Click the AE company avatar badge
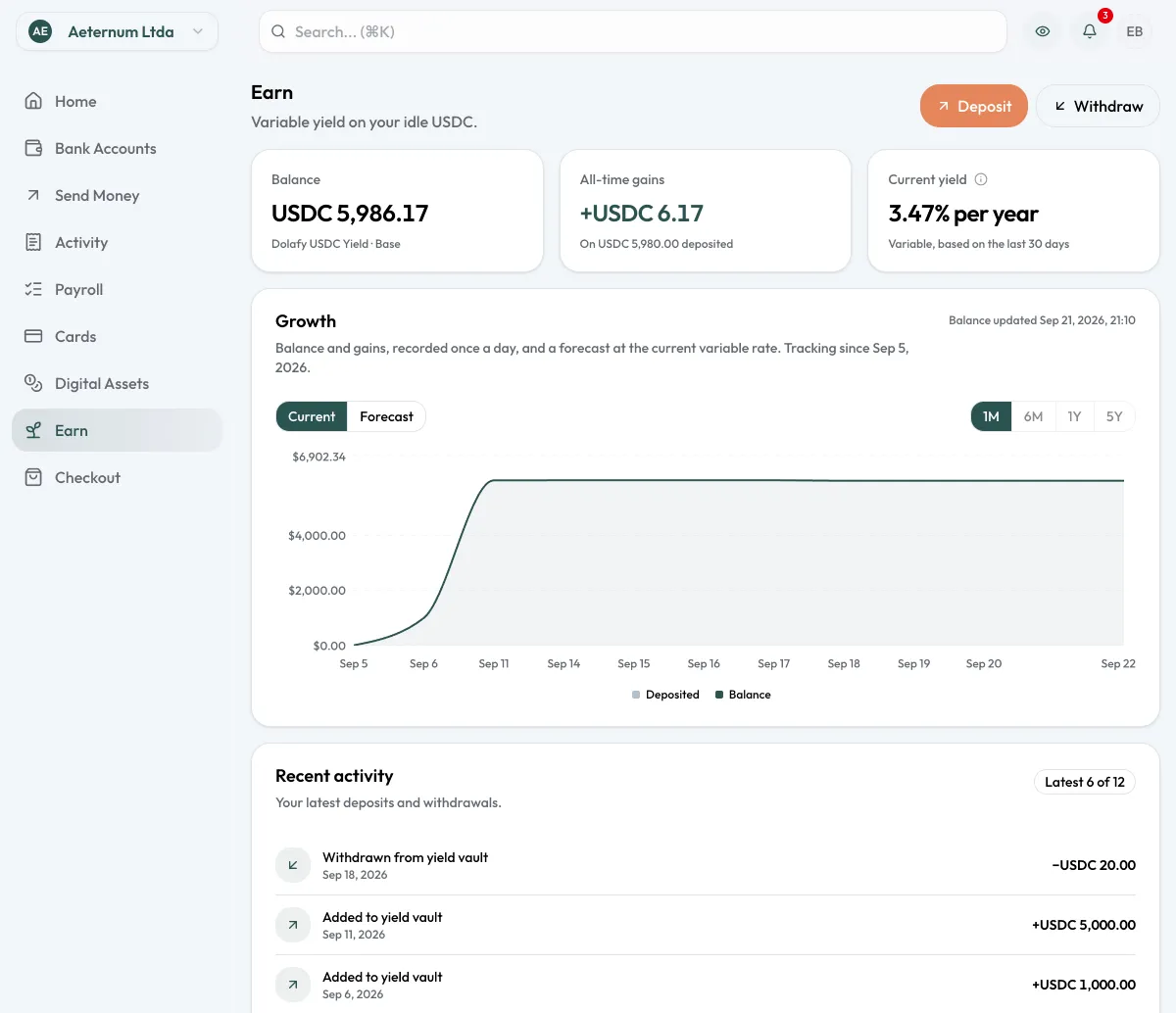This screenshot has width=1176, height=1013. click(40, 31)
